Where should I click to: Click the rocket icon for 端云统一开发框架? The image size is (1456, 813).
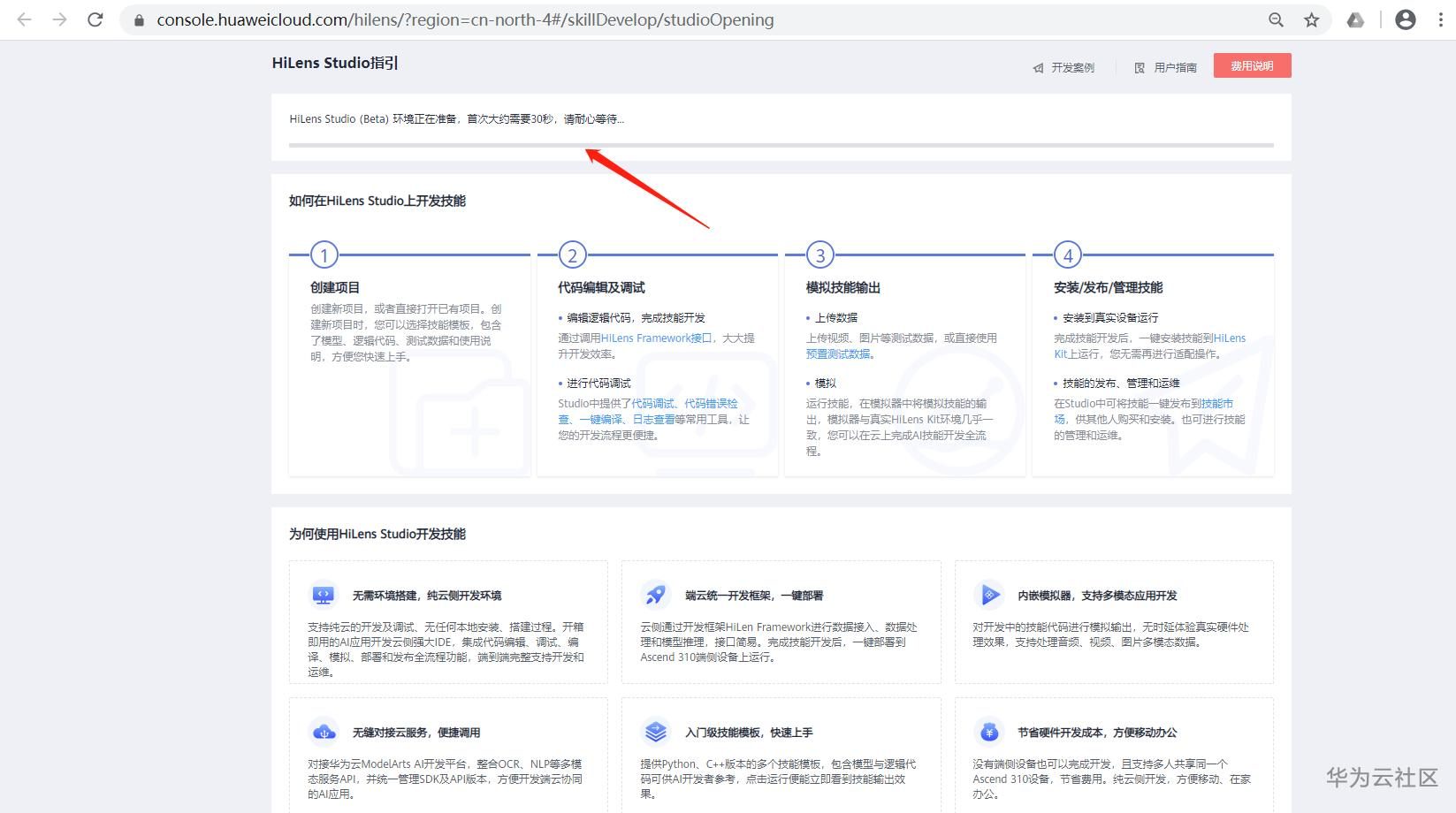(x=655, y=595)
